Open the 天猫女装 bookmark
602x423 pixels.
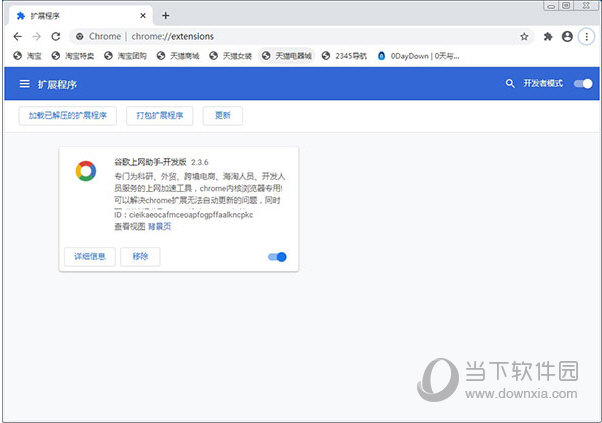click(x=230, y=56)
